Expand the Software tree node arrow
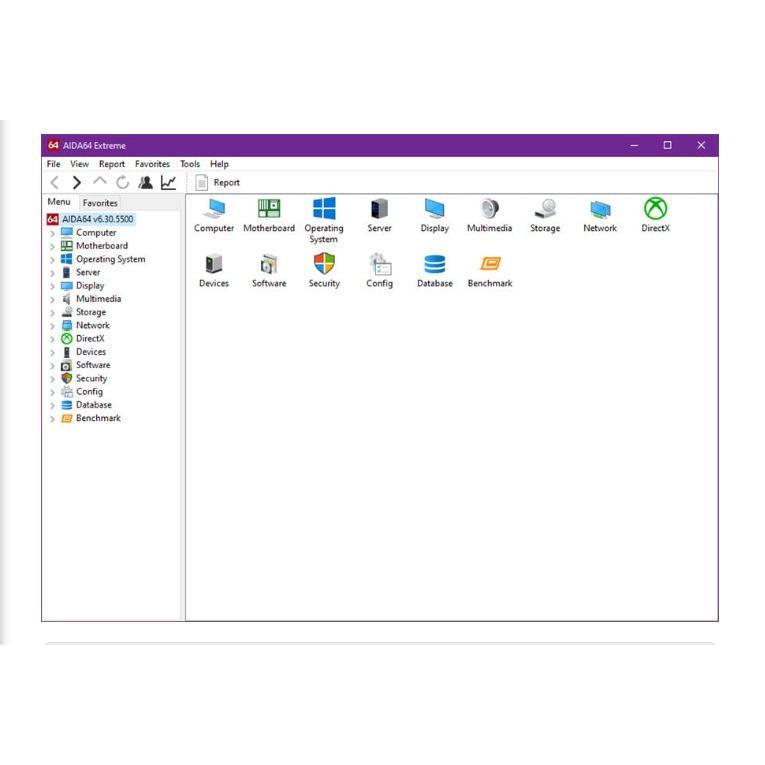The image size is (765, 765). point(52,365)
